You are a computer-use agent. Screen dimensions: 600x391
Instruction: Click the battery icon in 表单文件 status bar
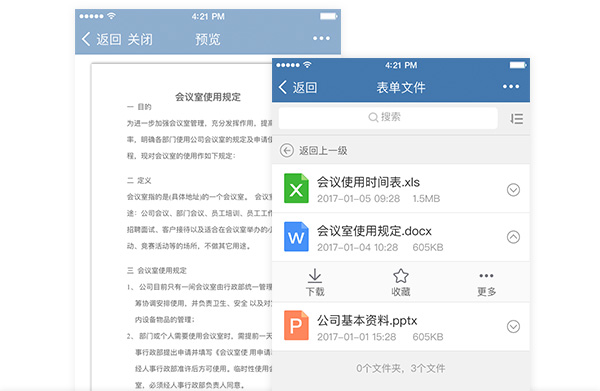pyautogui.click(x=518, y=65)
